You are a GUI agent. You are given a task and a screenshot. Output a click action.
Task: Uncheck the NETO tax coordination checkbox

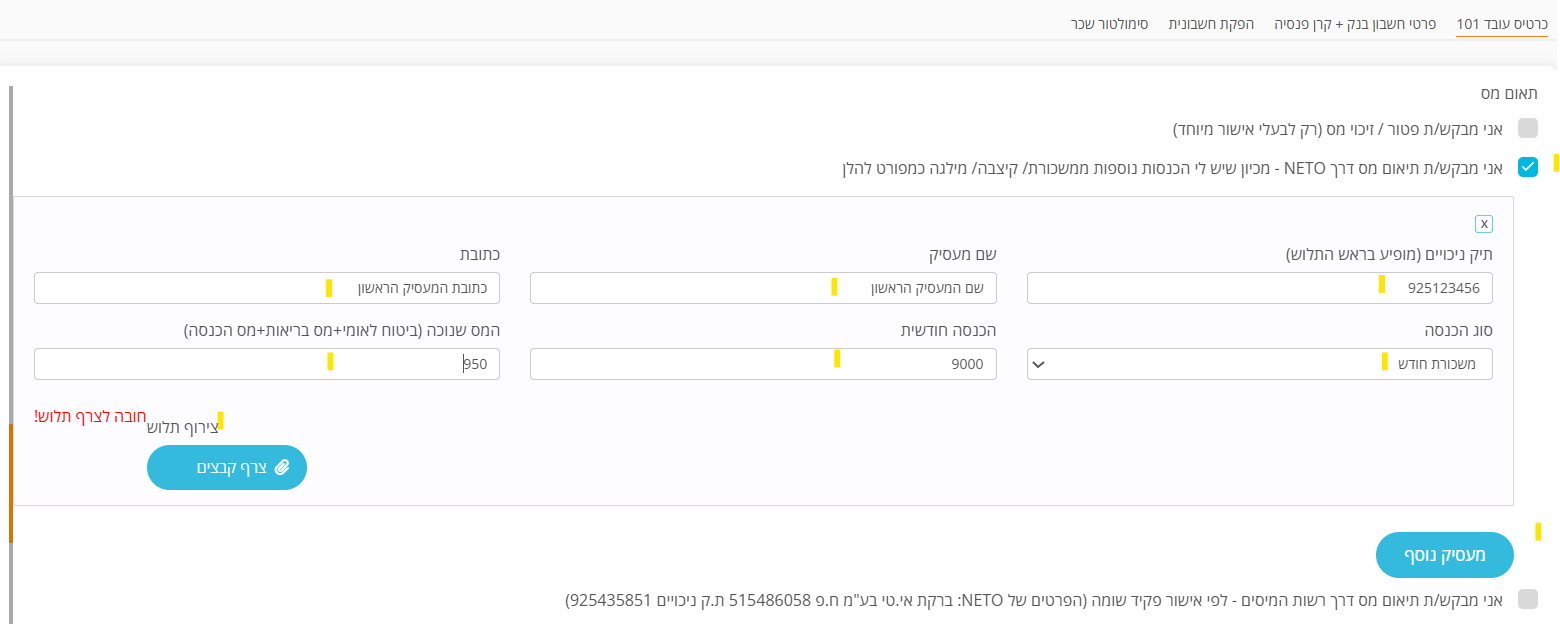tap(1528, 168)
